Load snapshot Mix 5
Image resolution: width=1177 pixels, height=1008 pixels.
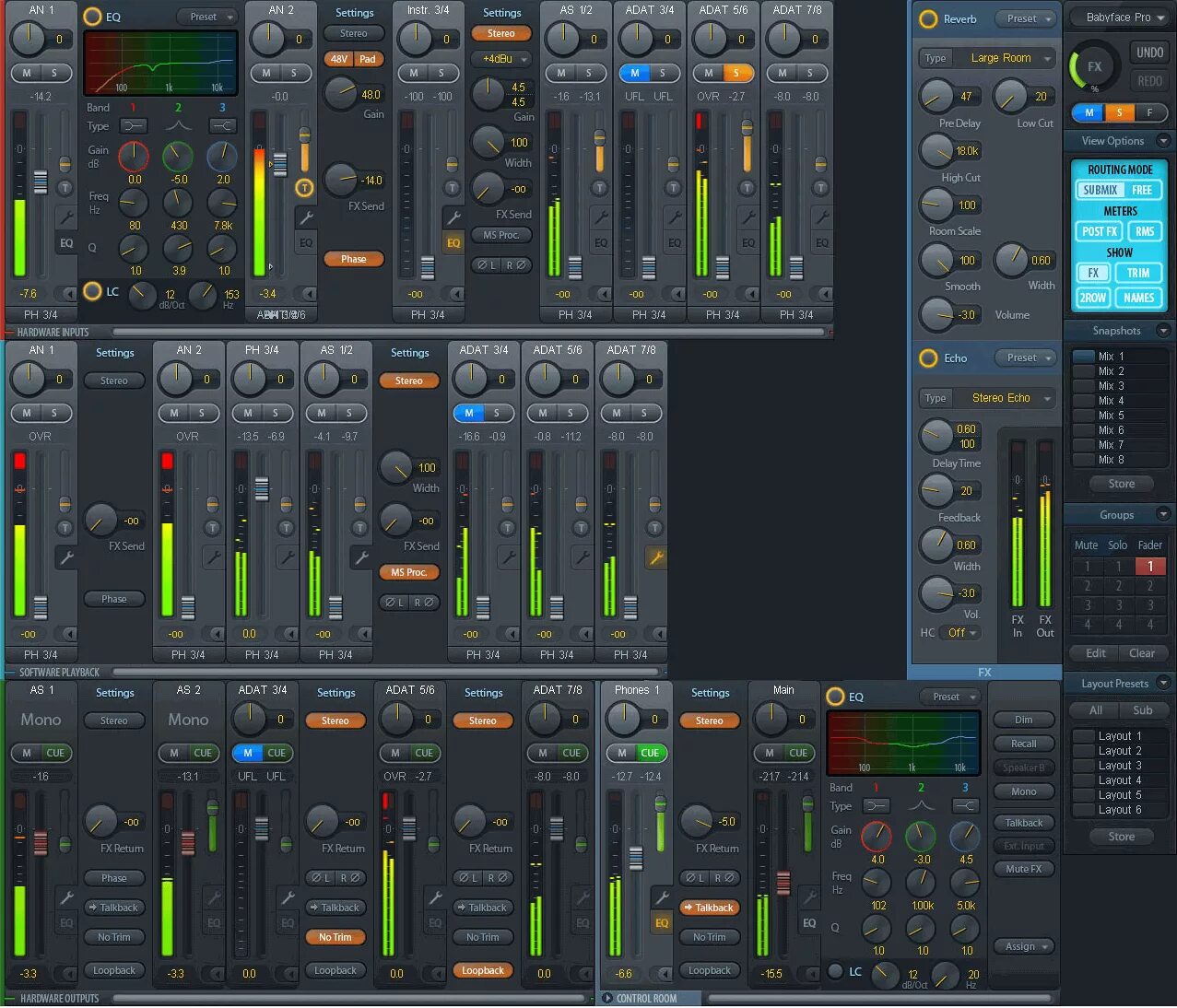[1120, 416]
